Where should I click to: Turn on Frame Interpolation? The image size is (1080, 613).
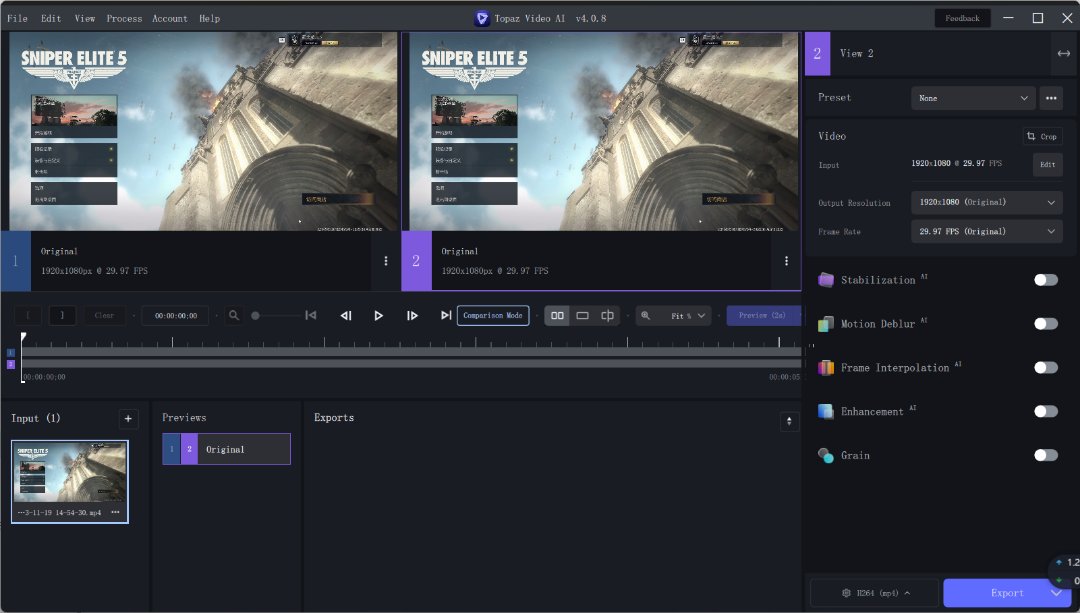pos(1045,367)
